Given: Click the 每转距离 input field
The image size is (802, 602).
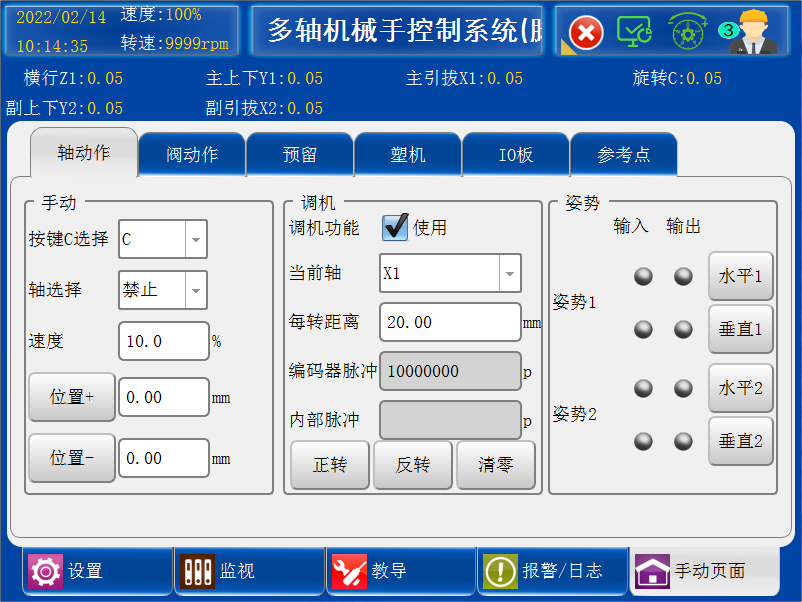Looking at the screenshot, I should 450,322.
